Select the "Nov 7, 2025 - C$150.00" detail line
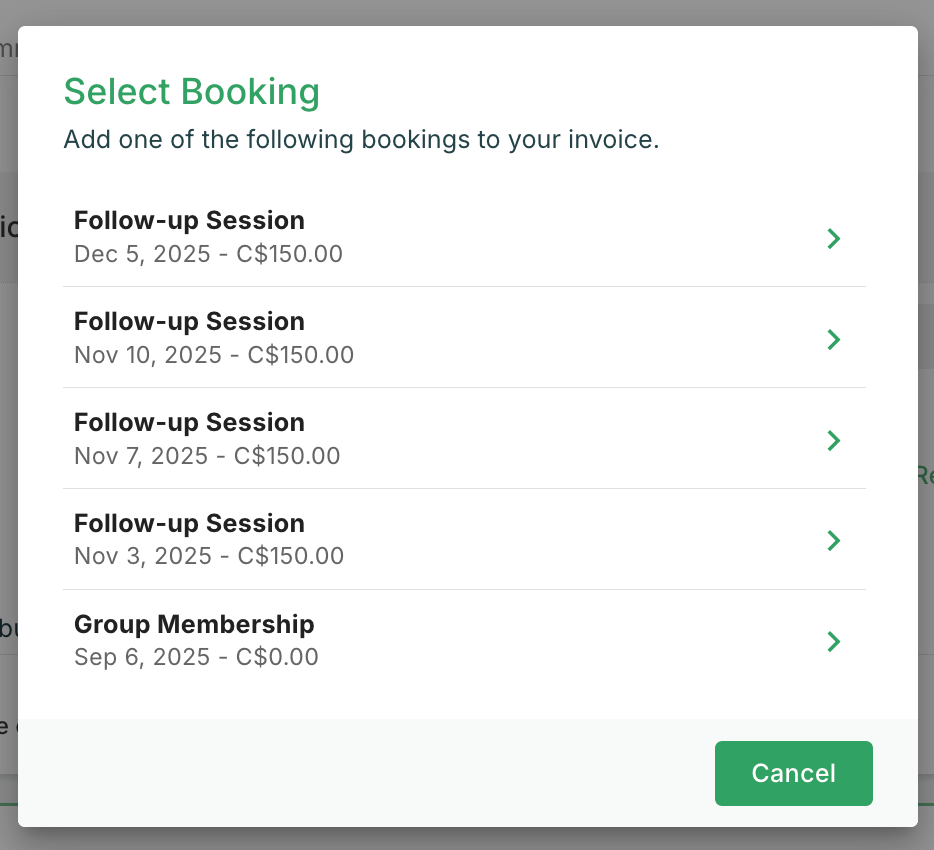934x850 pixels. pos(207,456)
